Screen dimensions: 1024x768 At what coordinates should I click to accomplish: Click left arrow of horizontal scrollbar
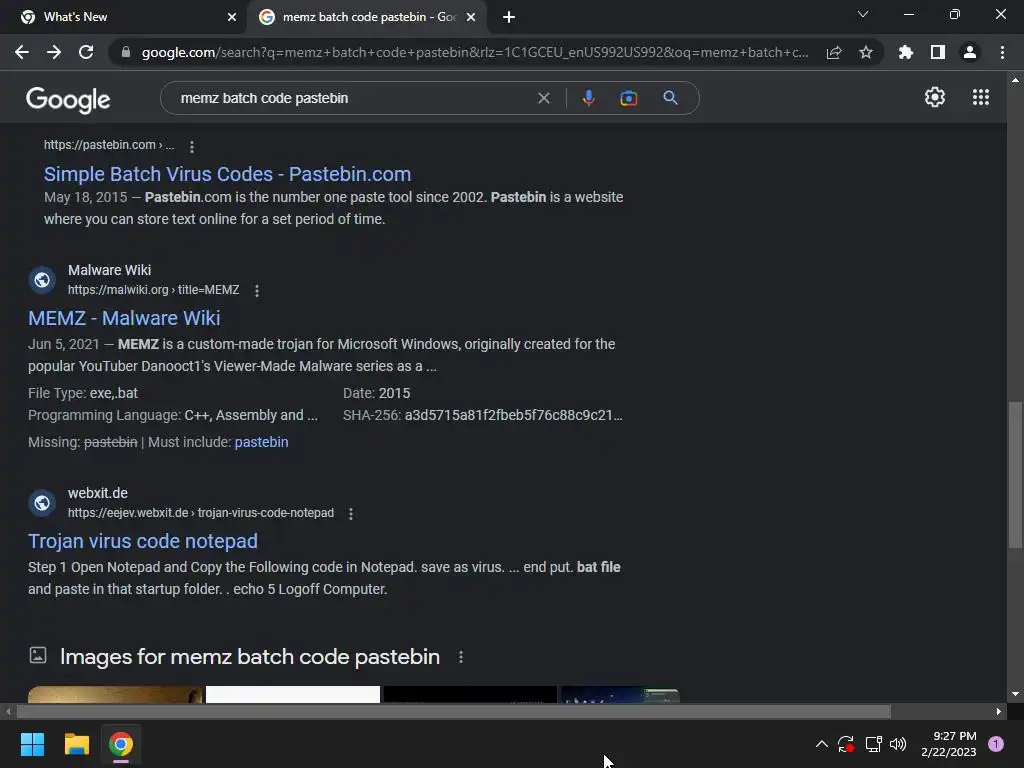pyautogui.click(x=8, y=711)
